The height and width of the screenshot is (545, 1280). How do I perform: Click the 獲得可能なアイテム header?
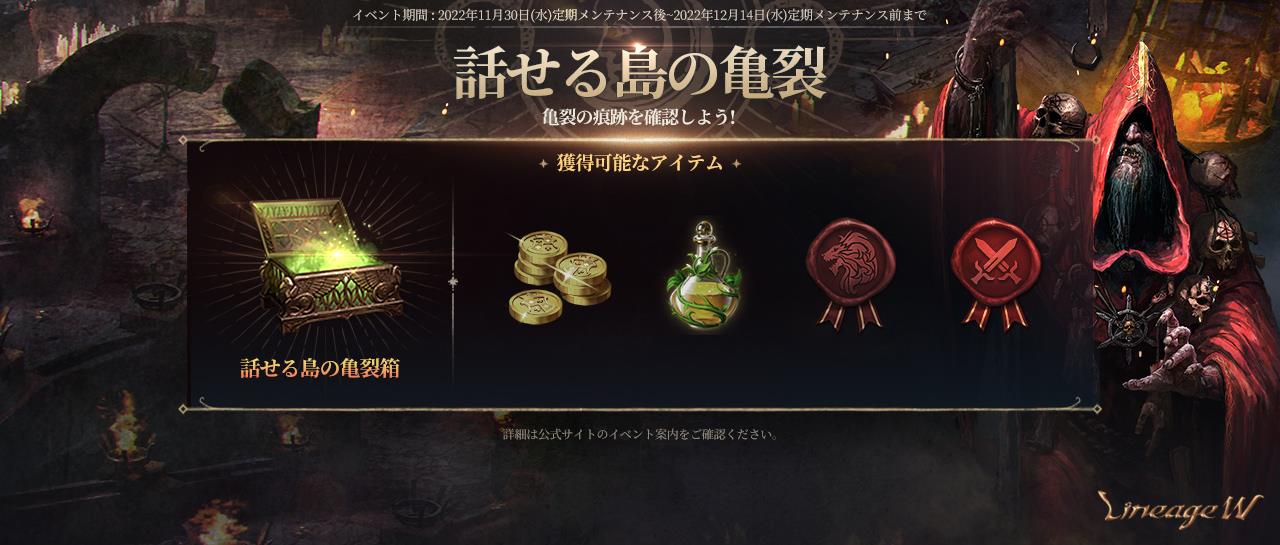click(x=640, y=164)
